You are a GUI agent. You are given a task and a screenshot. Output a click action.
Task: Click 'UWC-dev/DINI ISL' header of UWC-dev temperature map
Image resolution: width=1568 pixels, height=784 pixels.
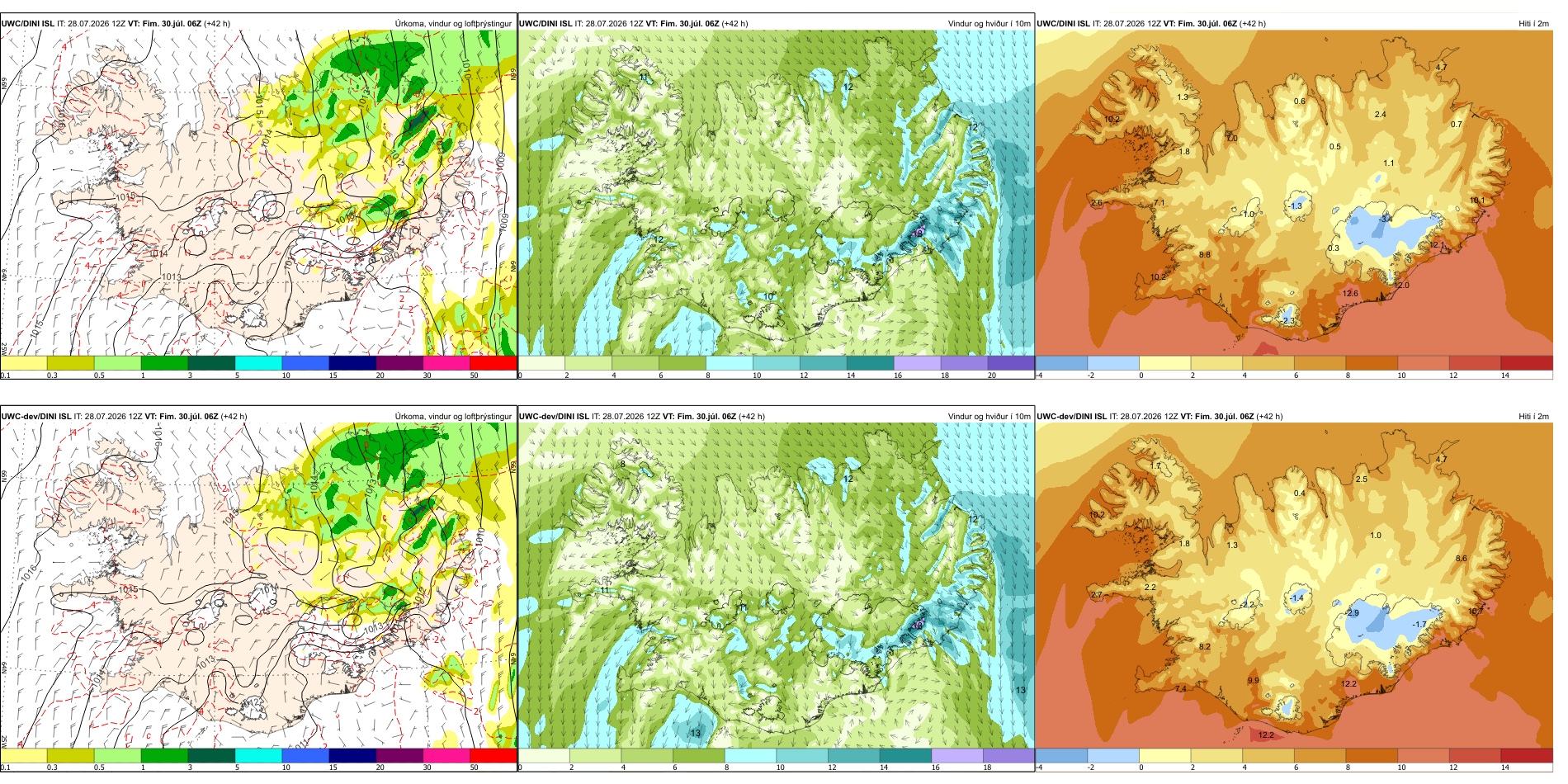1072,417
